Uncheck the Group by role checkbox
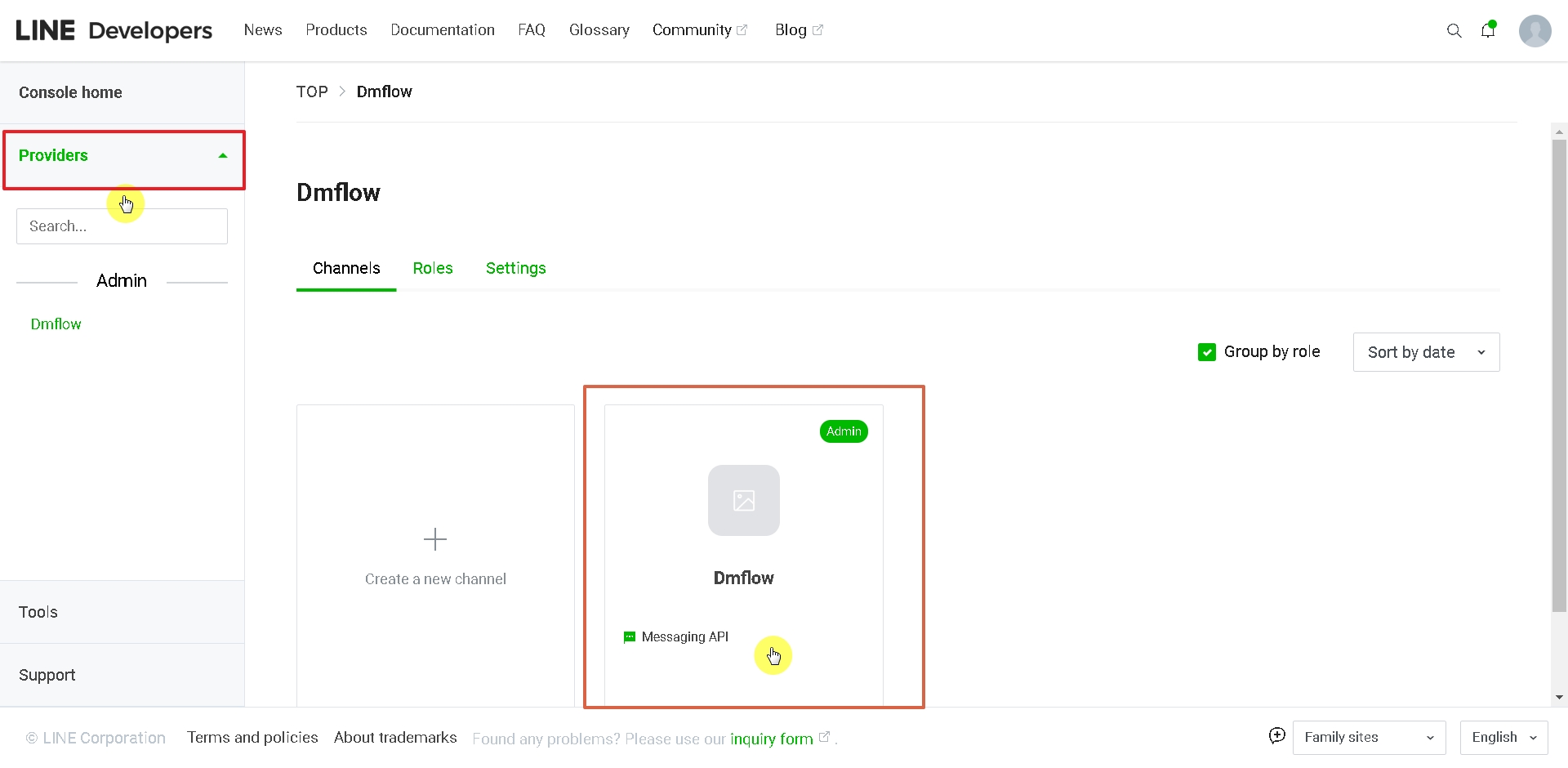Image resolution: width=1568 pixels, height=768 pixels. pyautogui.click(x=1206, y=352)
